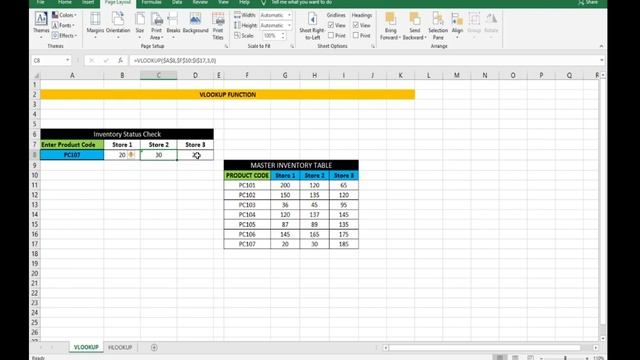
Task: Switch to the HLOOKUP sheet tab
Action: (120, 347)
